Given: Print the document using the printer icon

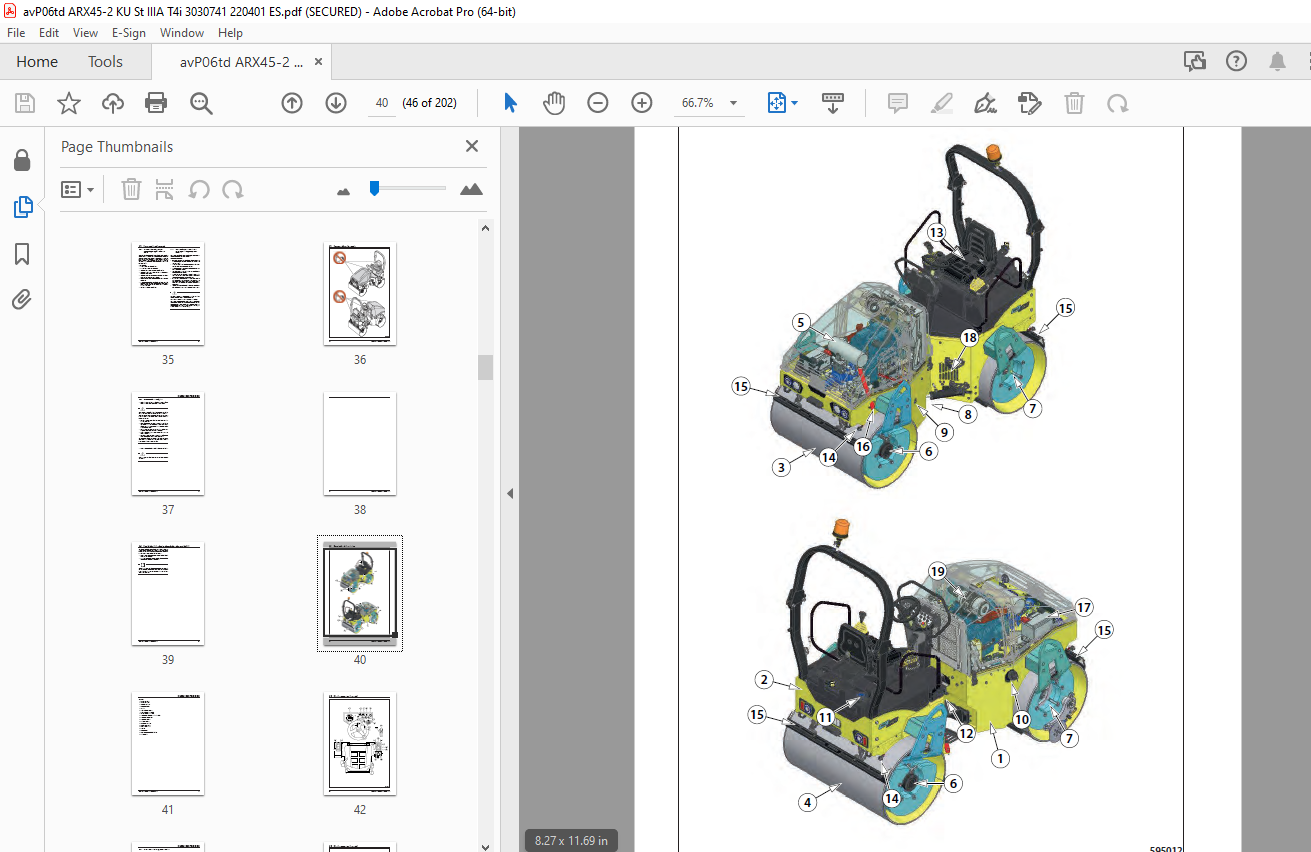Looking at the screenshot, I should pos(156,103).
